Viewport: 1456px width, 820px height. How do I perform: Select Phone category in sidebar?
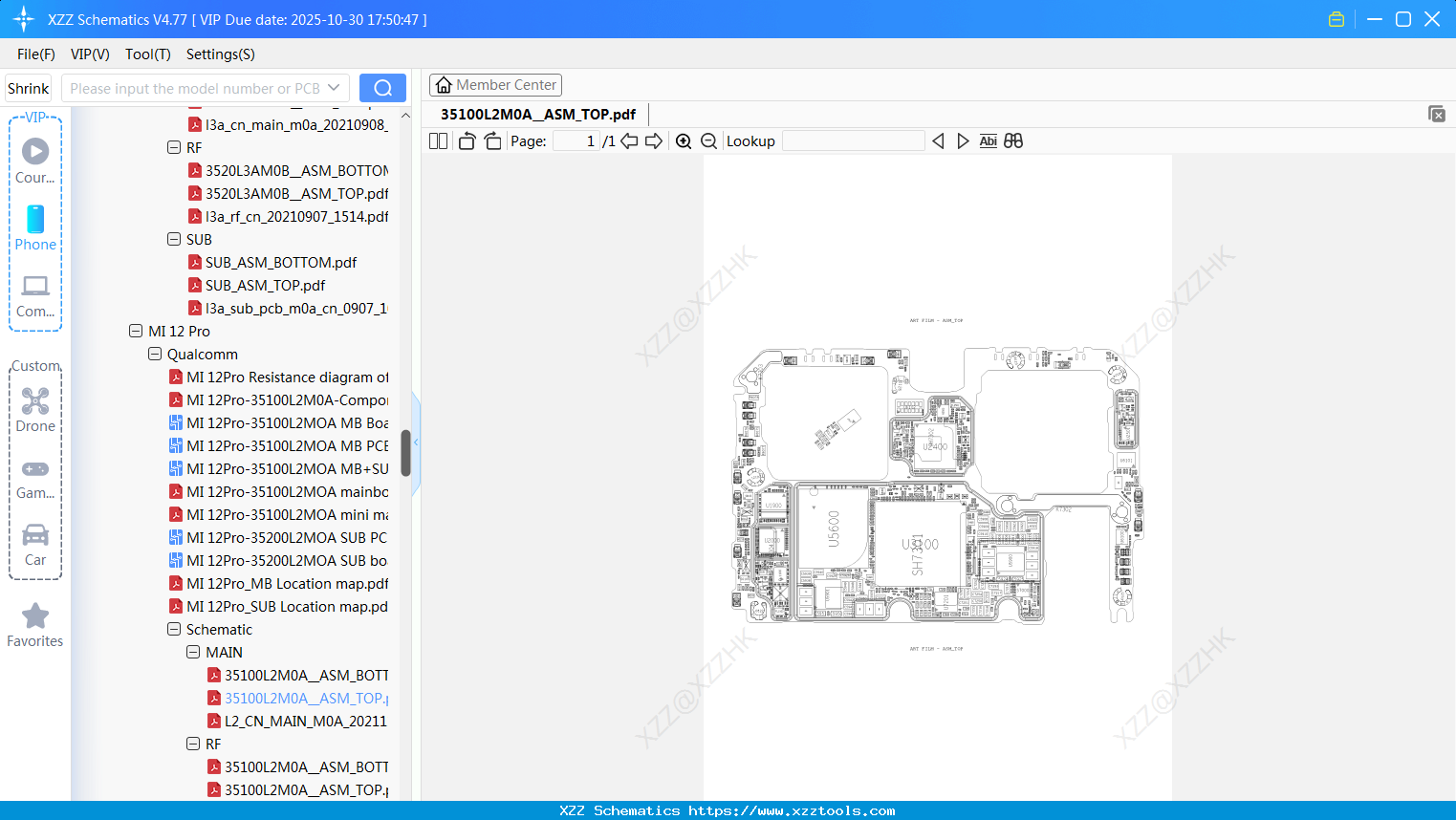[35, 228]
